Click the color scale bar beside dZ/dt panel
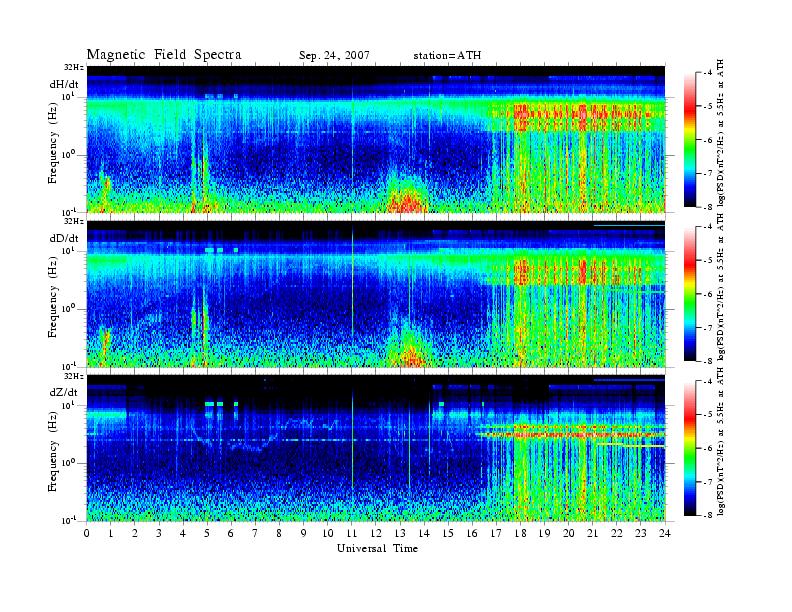 pos(689,448)
